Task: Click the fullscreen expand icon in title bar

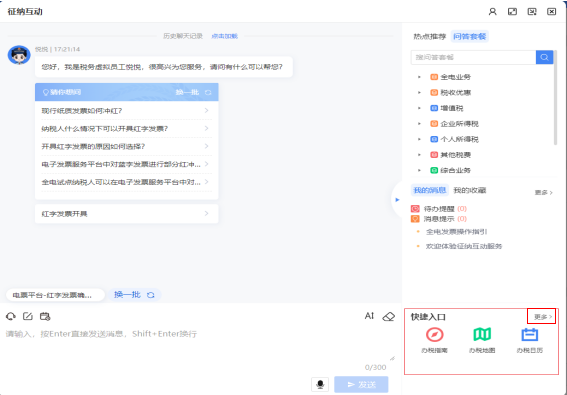Action: click(512, 12)
